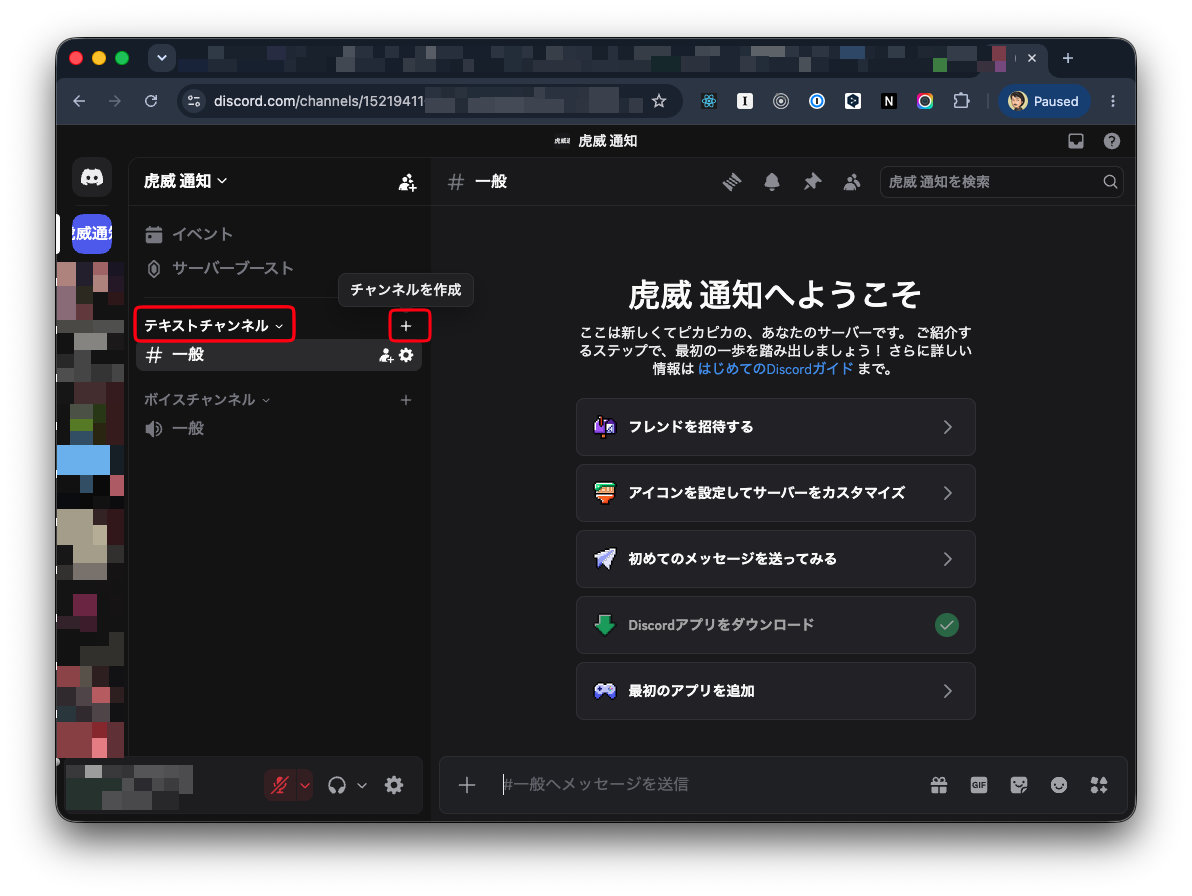Open server menu dropdown 虎威 通知
The height and width of the screenshot is (896, 1192).
point(185,181)
